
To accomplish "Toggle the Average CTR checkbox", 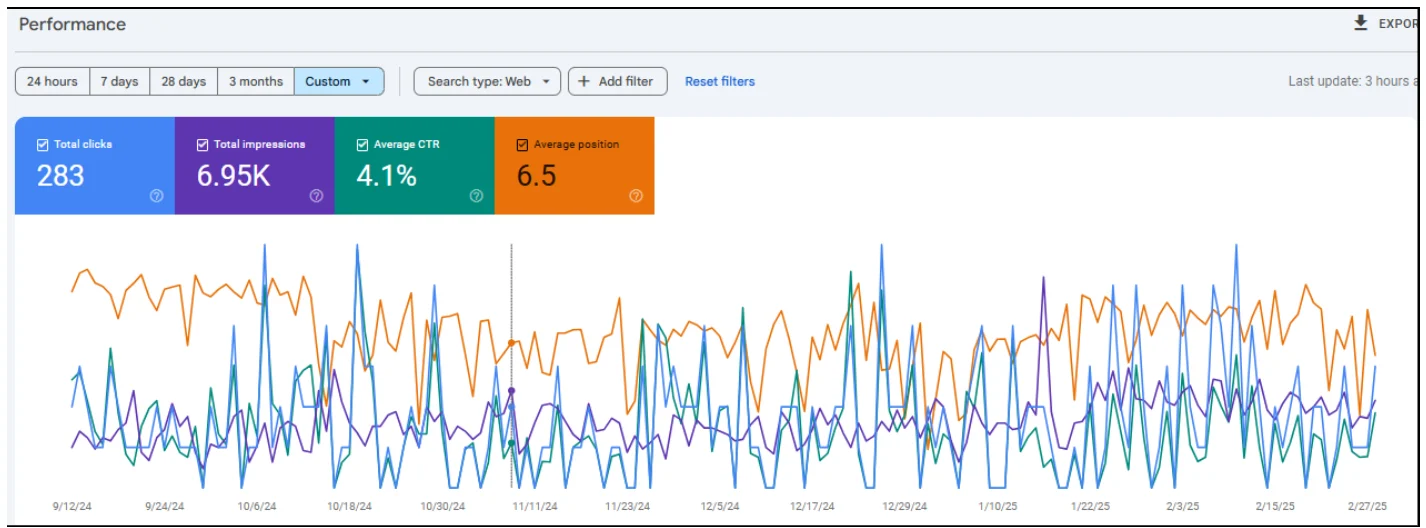I will click(362, 145).
